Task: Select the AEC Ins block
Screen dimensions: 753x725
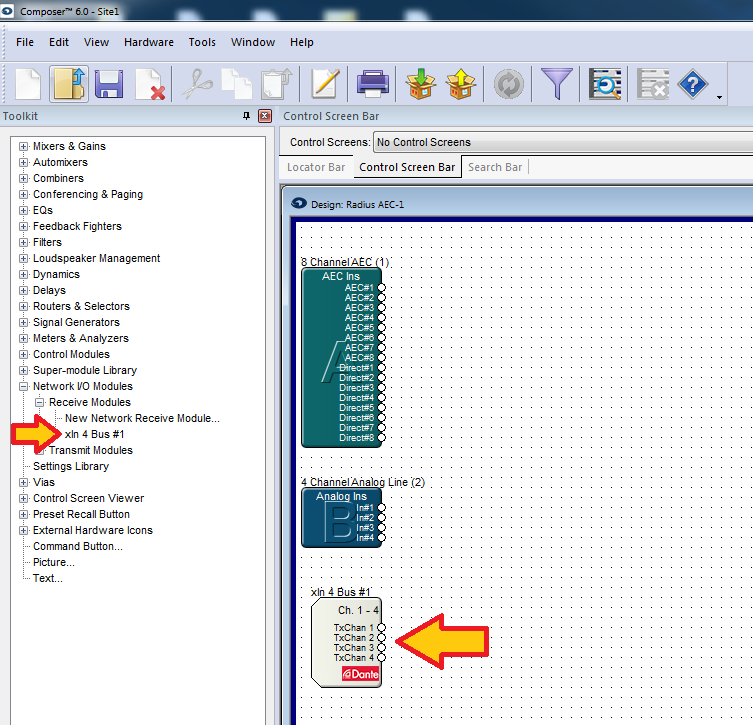Action: pos(341,357)
